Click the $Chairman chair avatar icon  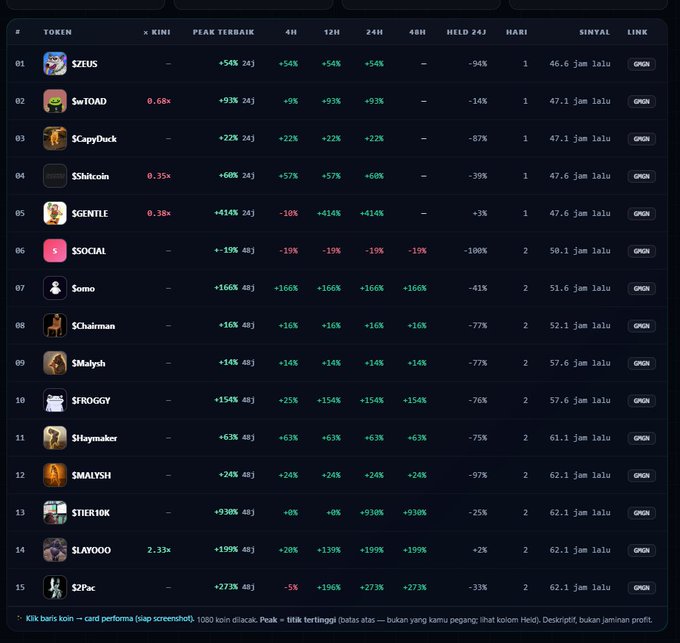click(55, 326)
